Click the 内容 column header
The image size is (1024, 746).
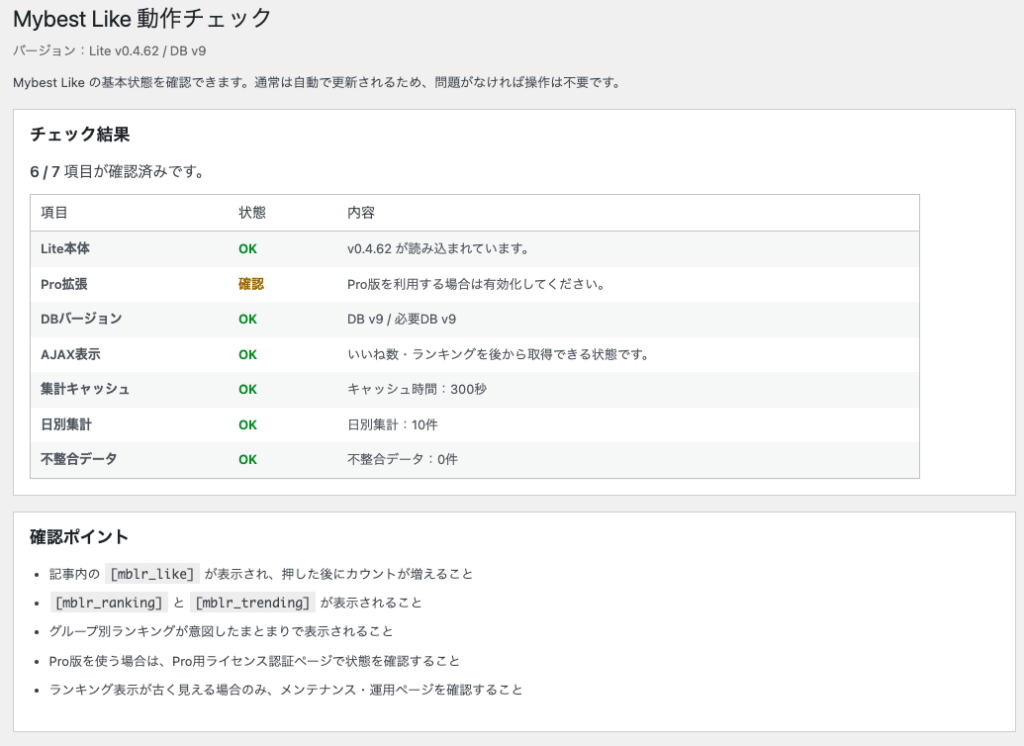[360, 213]
